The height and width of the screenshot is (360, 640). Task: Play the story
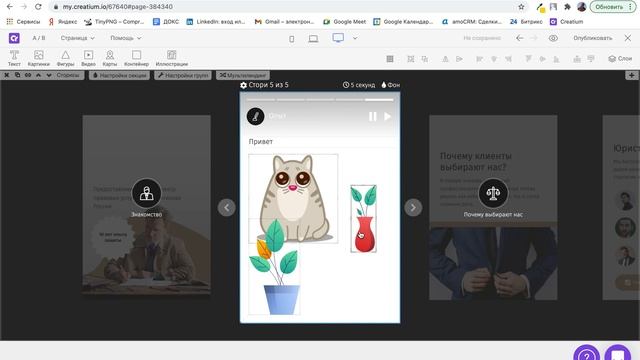click(x=387, y=116)
